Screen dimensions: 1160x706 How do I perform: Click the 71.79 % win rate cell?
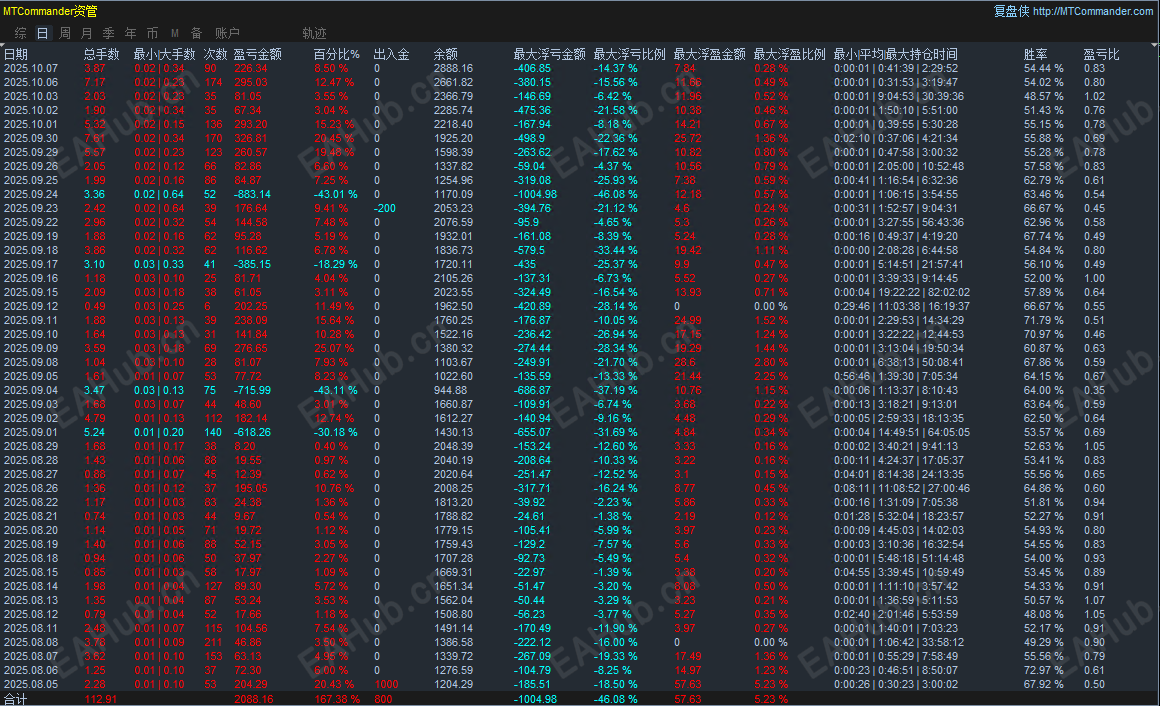point(1044,320)
